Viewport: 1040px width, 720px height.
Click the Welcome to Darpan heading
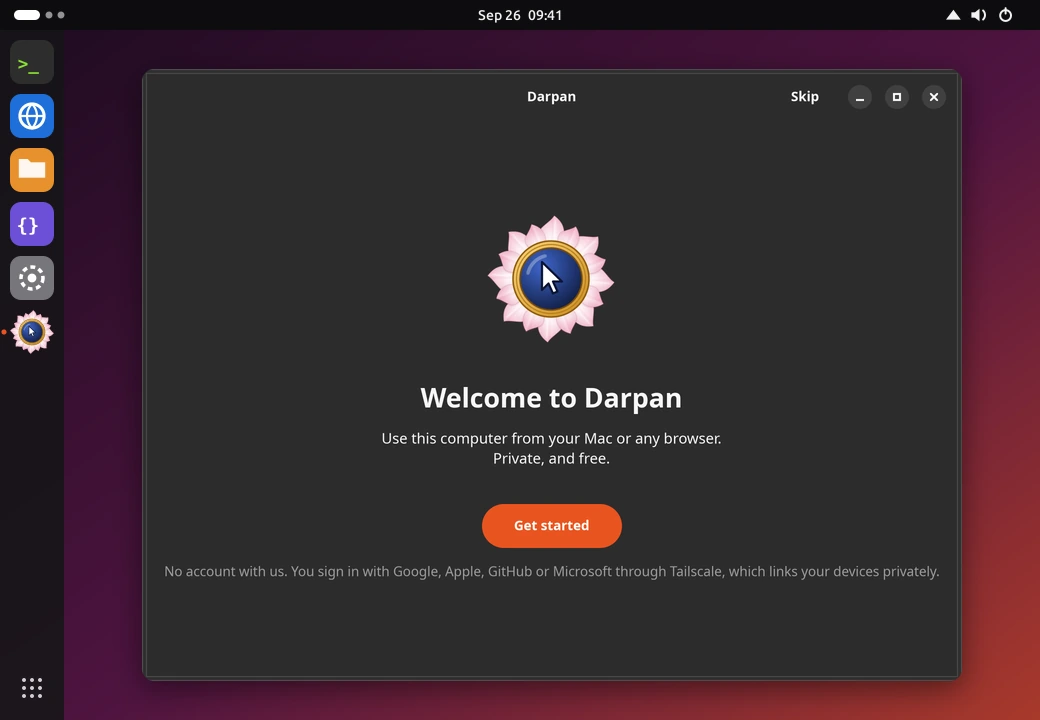click(551, 398)
